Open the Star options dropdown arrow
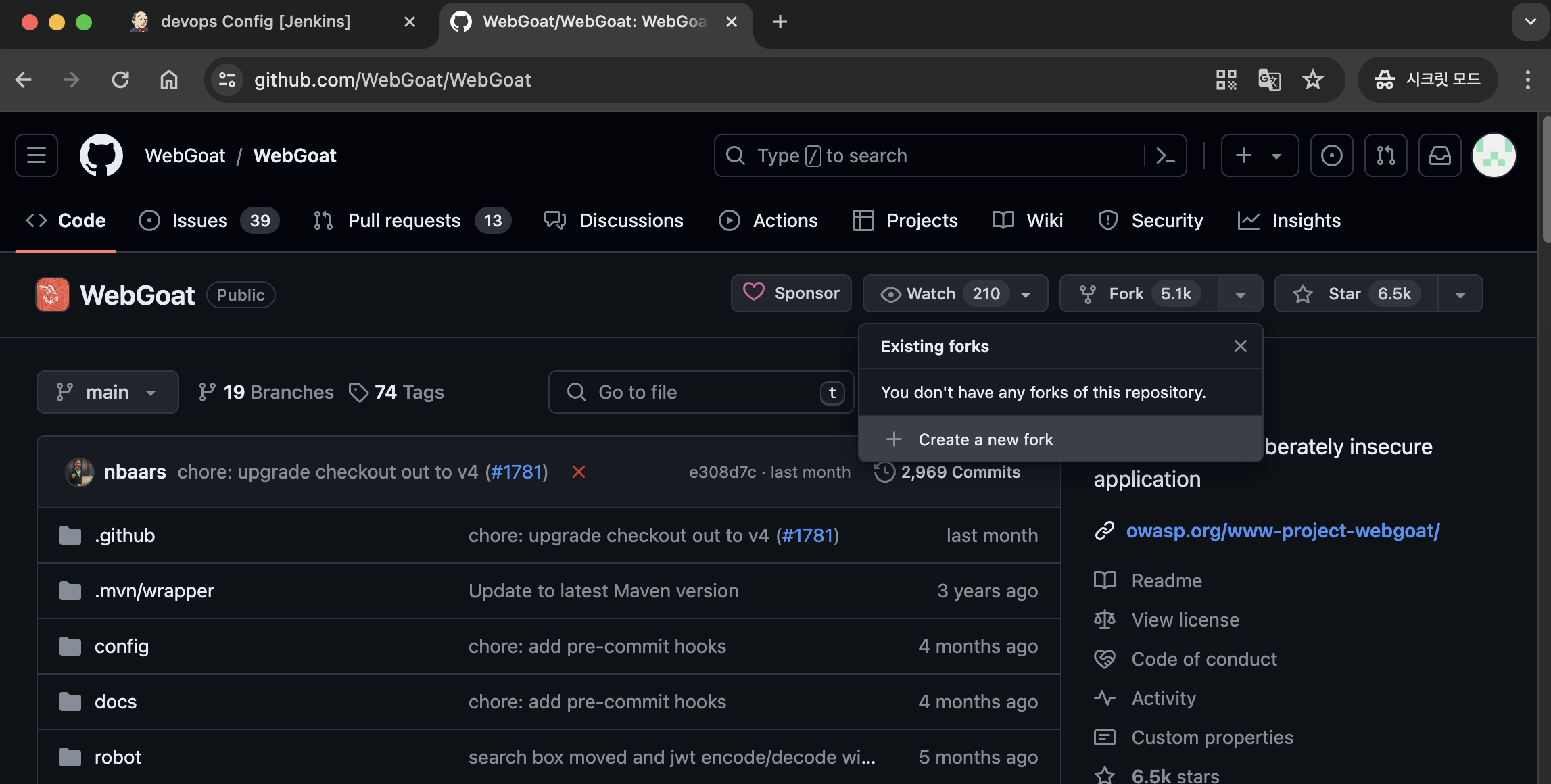The image size is (1551, 784). (x=1460, y=293)
